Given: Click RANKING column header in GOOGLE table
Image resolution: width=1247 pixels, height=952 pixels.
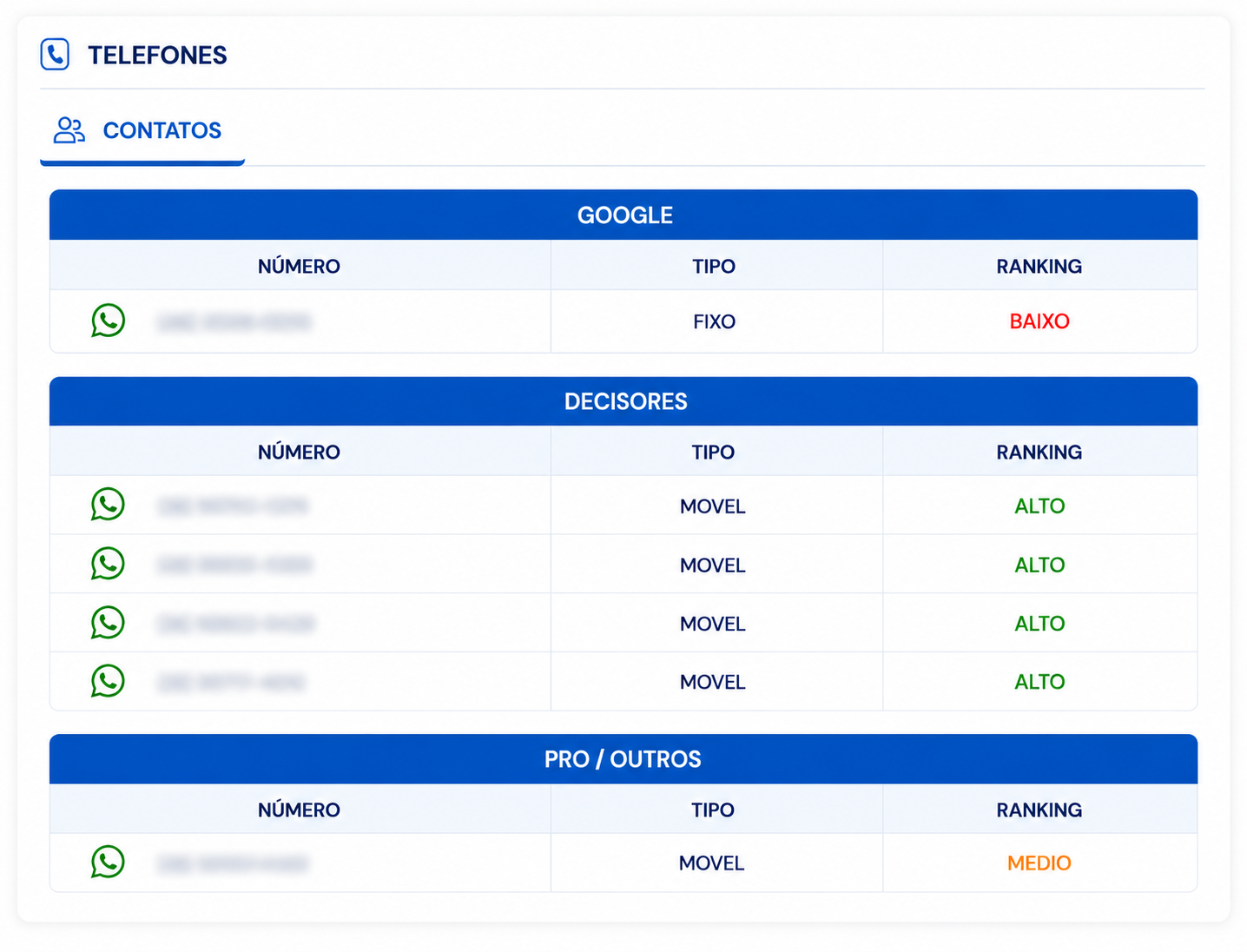Looking at the screenshot, I should pyautogui.click(x=1039, y=267).
